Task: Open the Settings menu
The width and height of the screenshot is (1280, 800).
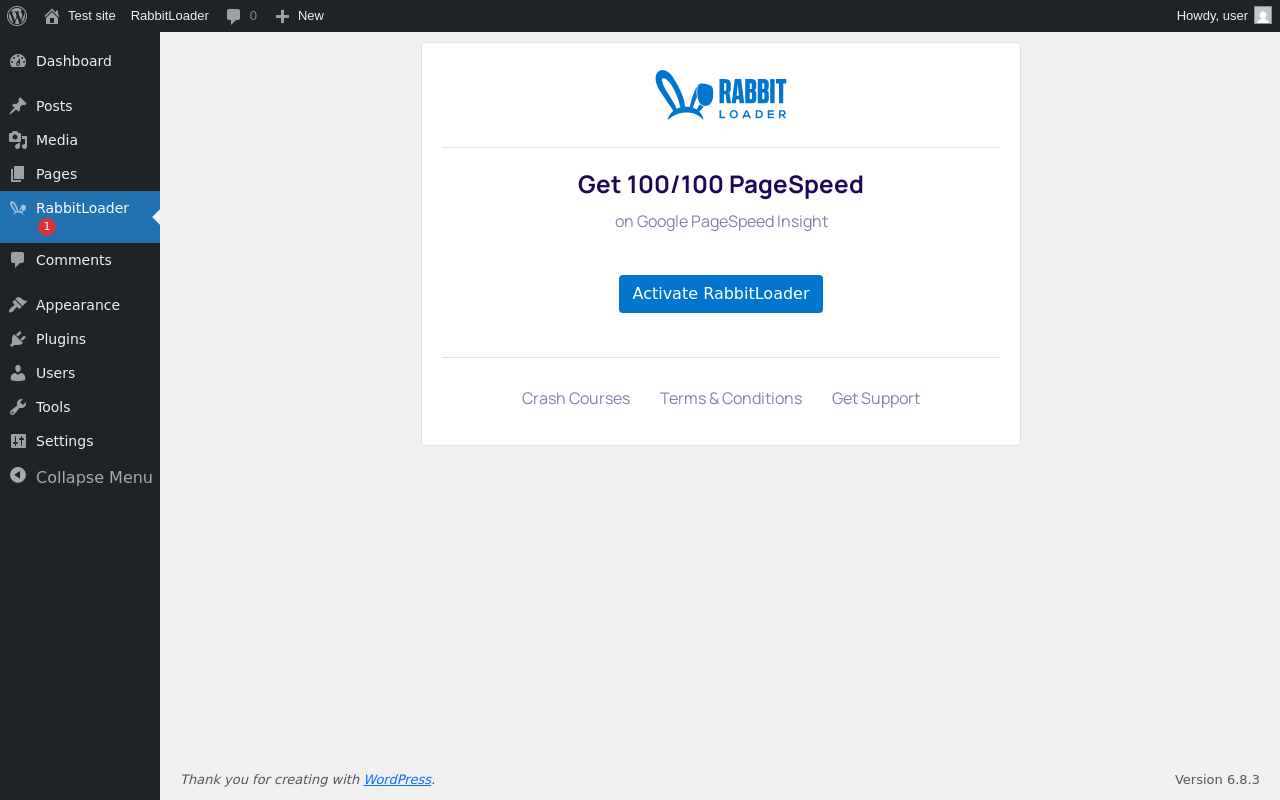Action: pos(80,441)
